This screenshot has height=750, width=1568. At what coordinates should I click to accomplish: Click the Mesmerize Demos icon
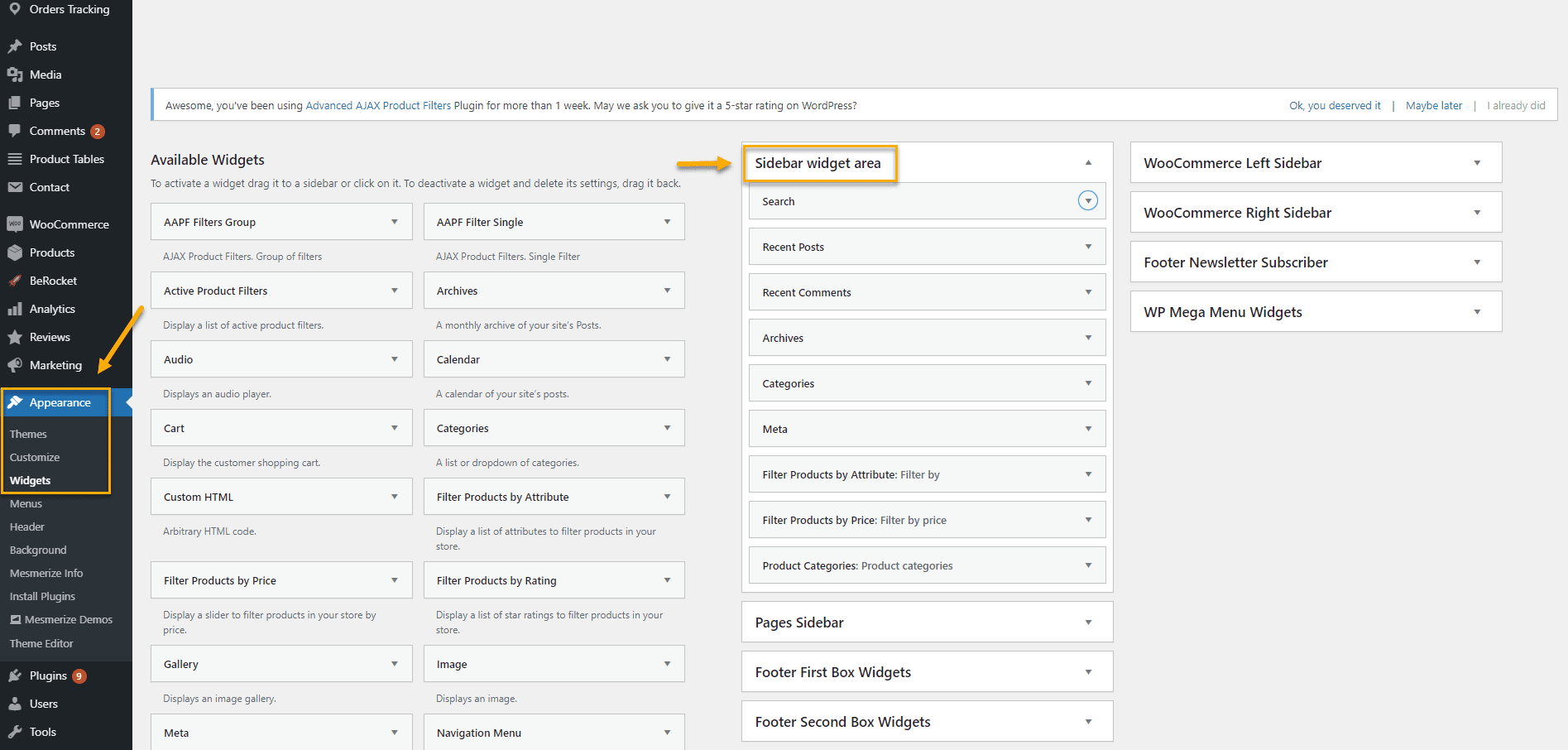coord(15,619)
